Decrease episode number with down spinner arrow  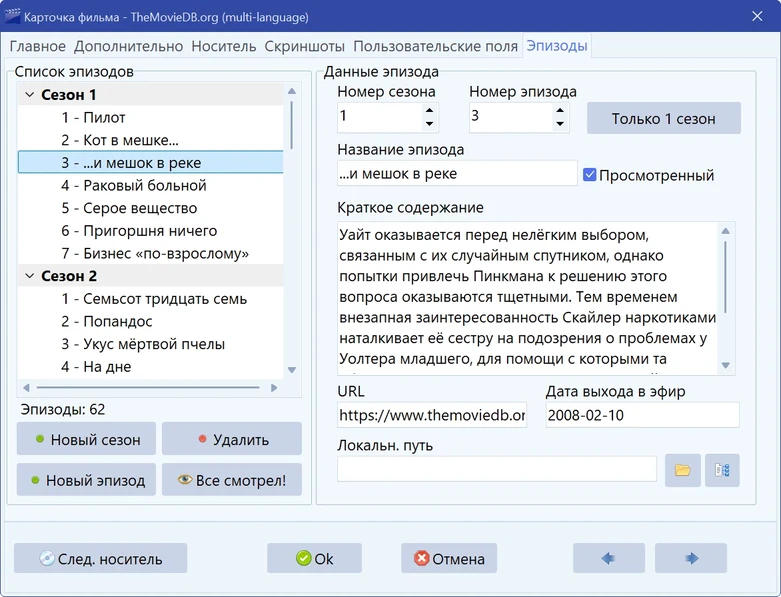coord(560,123)
